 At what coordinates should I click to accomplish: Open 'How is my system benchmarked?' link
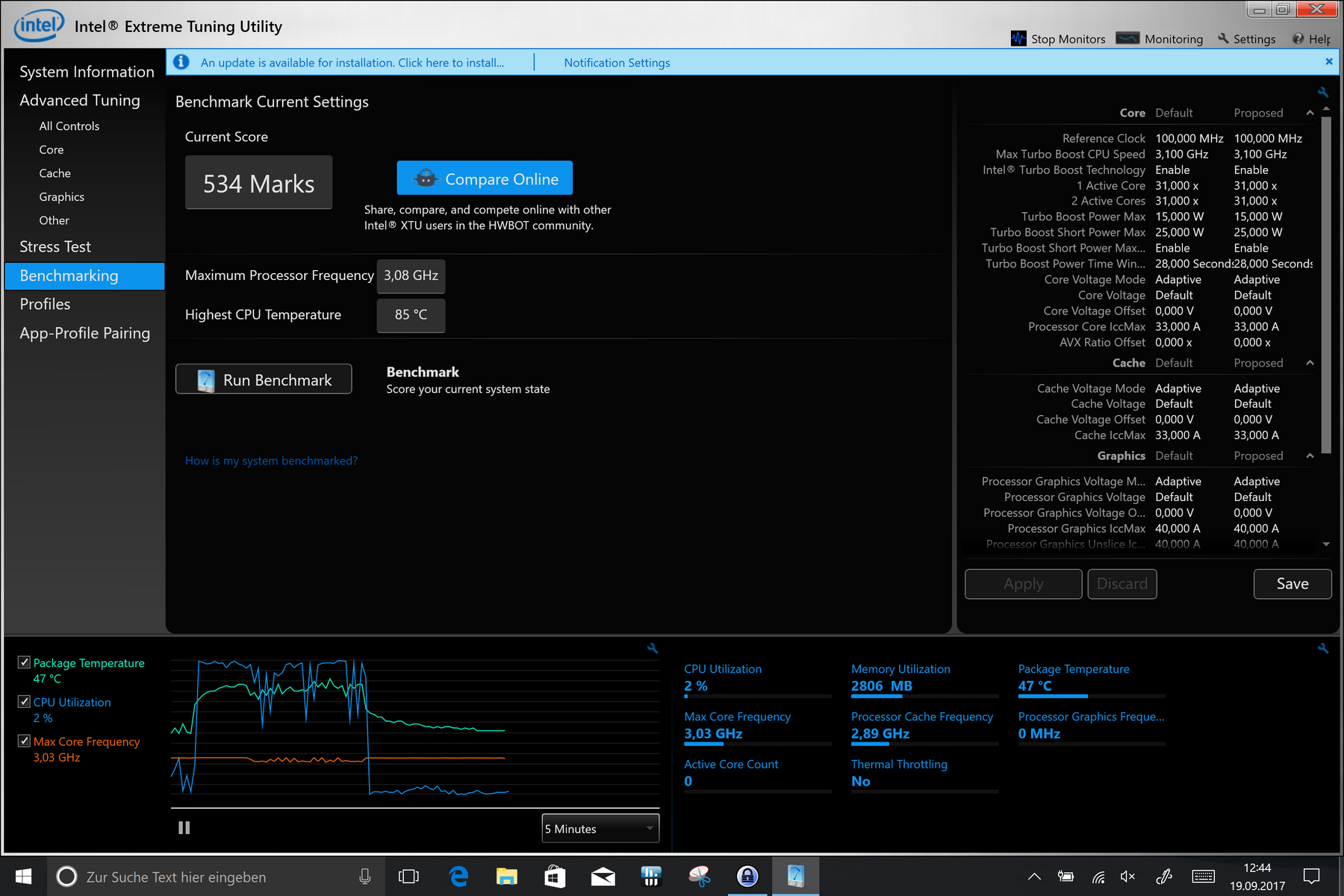(x=272, y=461)
